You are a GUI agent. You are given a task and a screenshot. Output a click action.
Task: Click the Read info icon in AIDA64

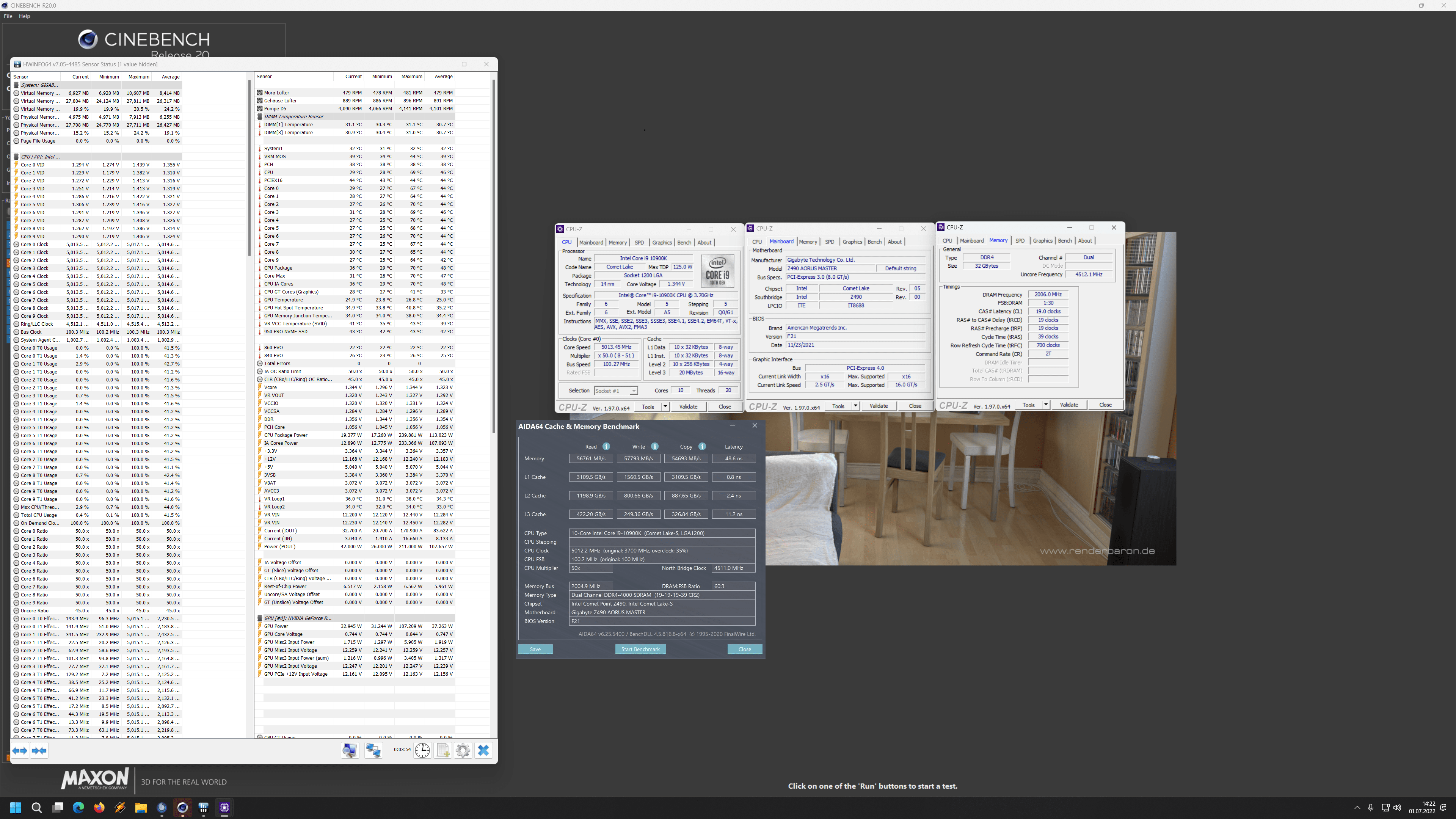tap(606, 447)
